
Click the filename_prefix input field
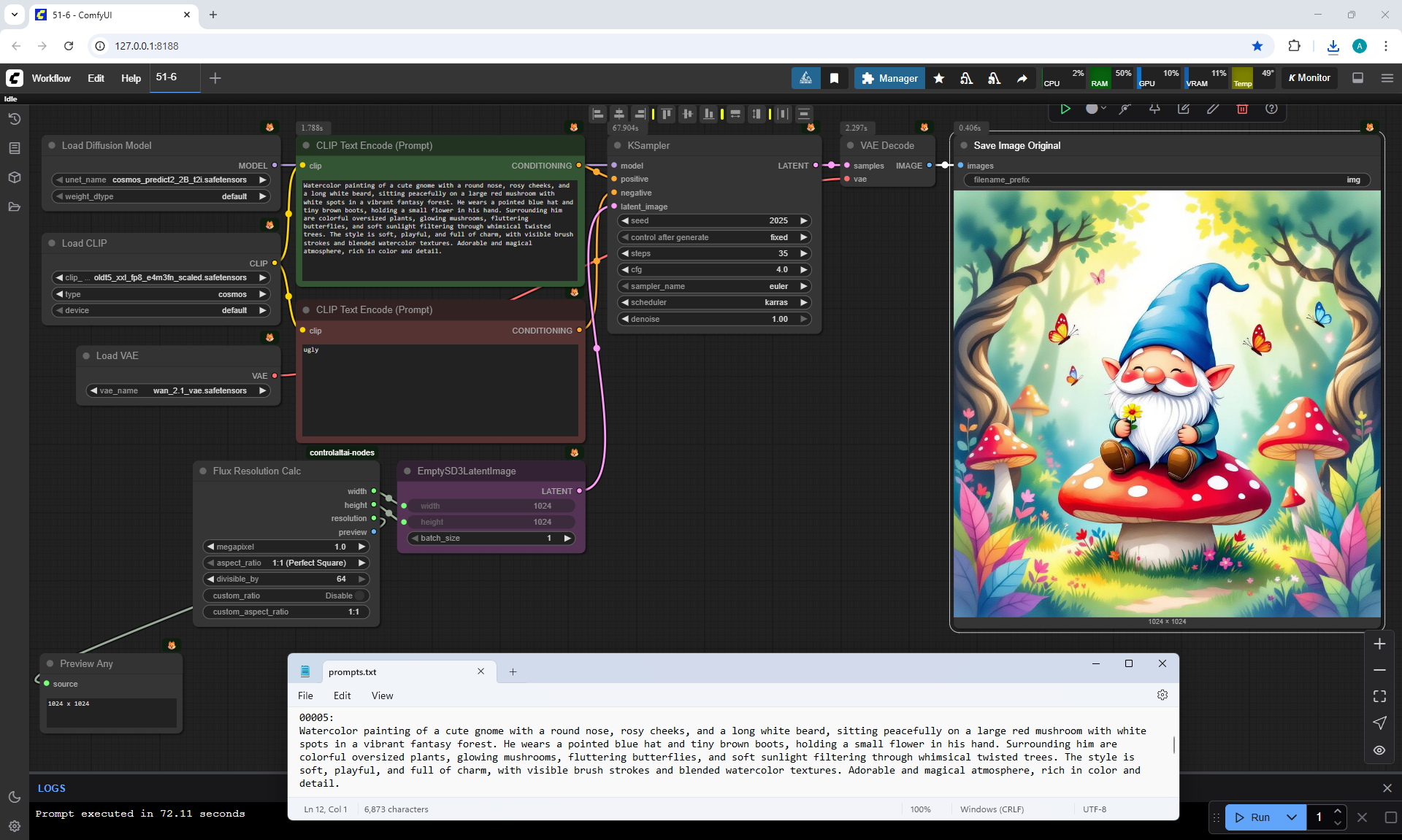(1166, 180)
